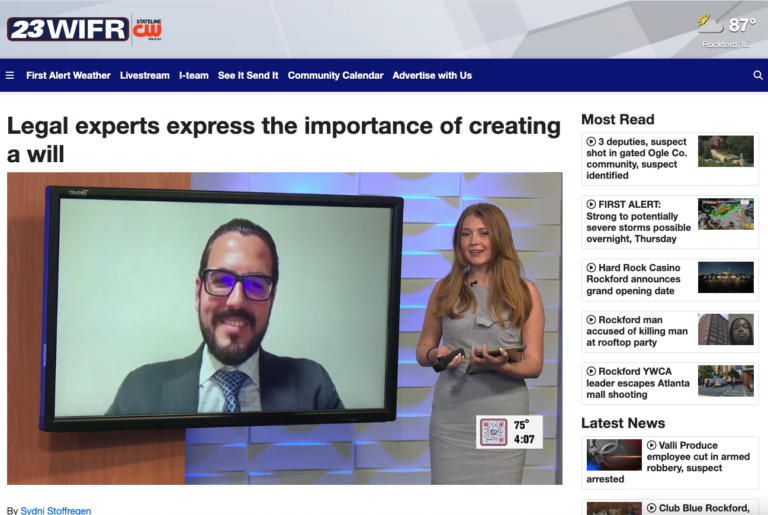Click the partly cloudy weather icon
The width and height of the screenshot is (768, 515).
(710, 24)
